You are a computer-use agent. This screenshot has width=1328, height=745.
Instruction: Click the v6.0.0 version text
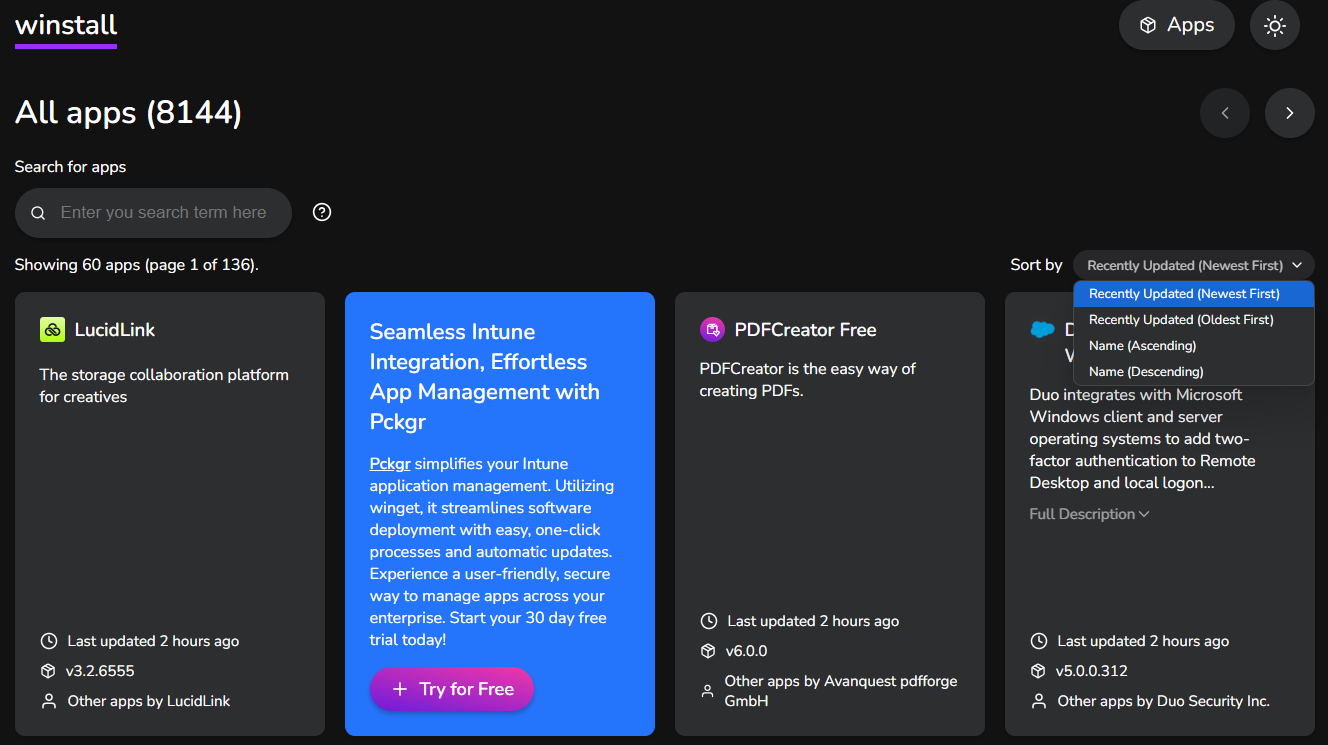click(746, 651)
